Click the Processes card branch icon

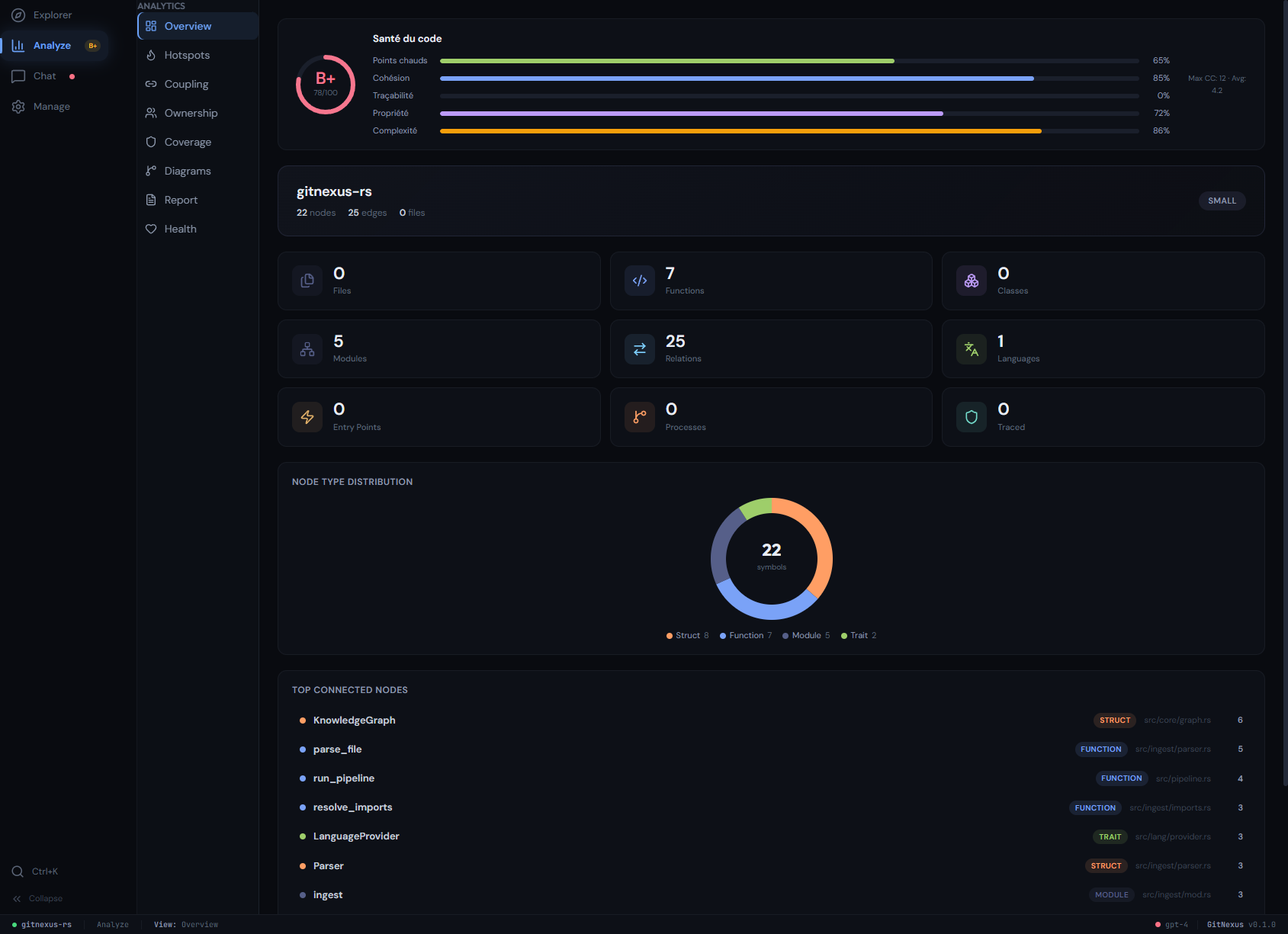pos(640,417)
